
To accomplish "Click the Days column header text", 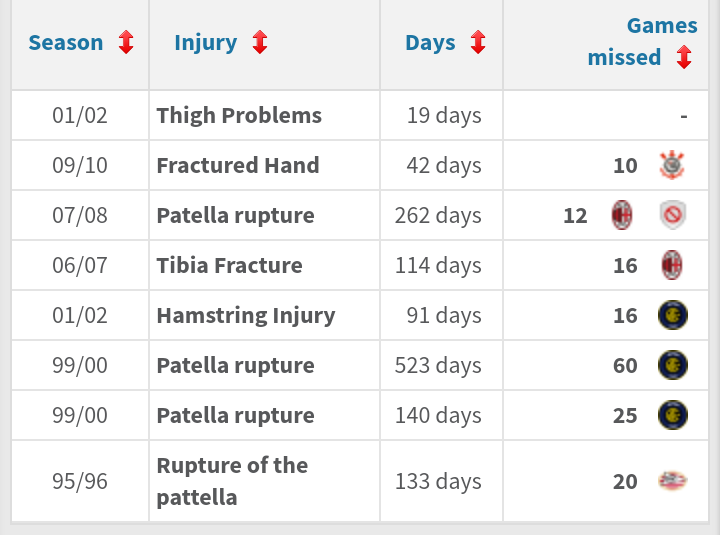I will tap(430, 43).
